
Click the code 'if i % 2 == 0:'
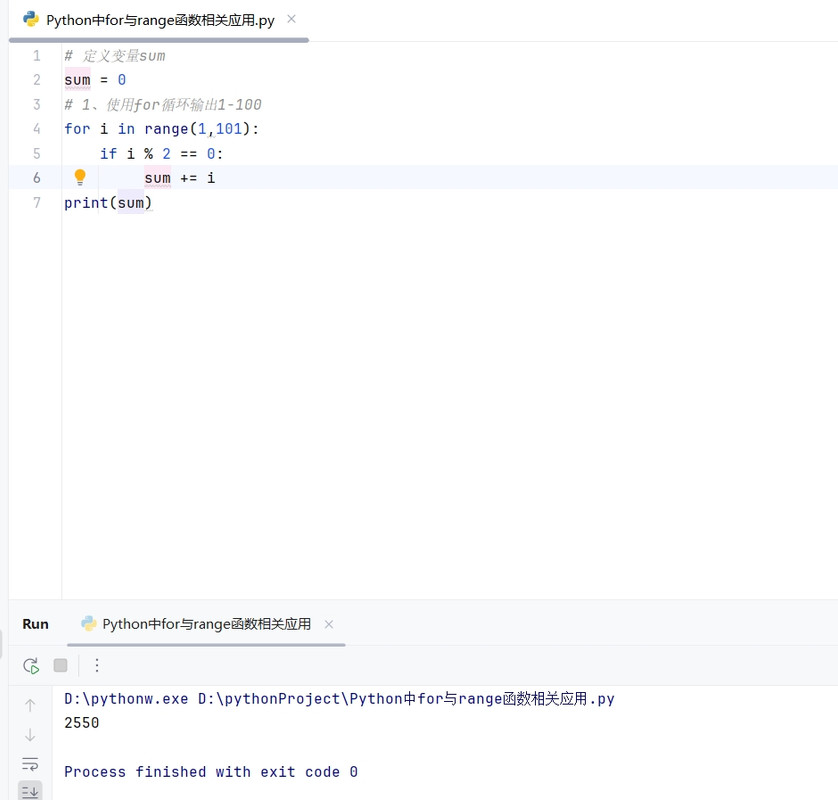pos(161,154)
